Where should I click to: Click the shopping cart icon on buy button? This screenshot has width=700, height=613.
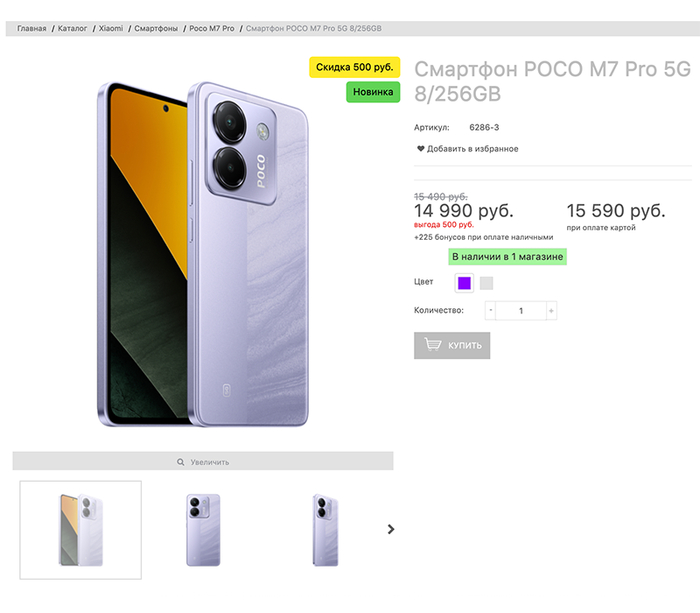(433, 345)
